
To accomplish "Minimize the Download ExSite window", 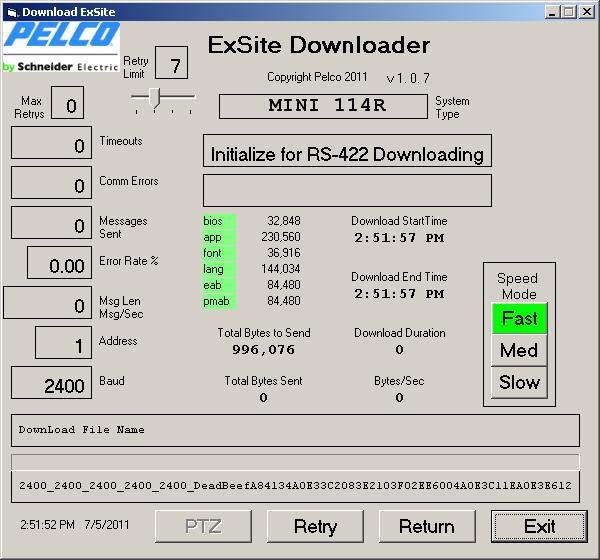I will [551, 12].
